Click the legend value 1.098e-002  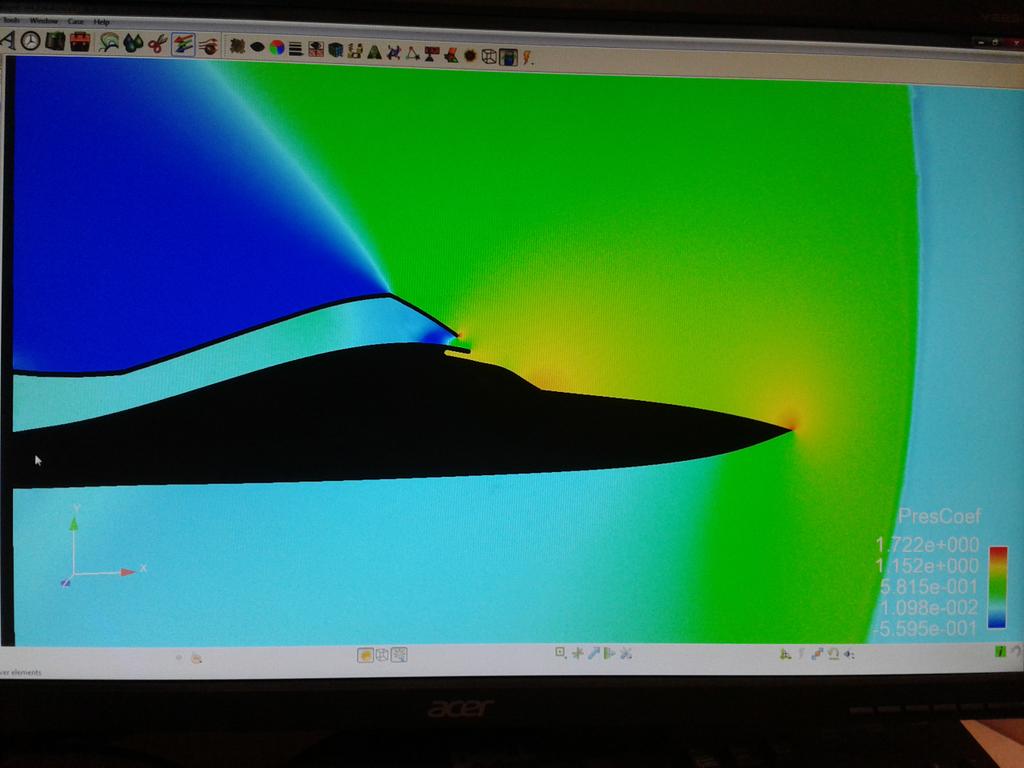[929, 607]
